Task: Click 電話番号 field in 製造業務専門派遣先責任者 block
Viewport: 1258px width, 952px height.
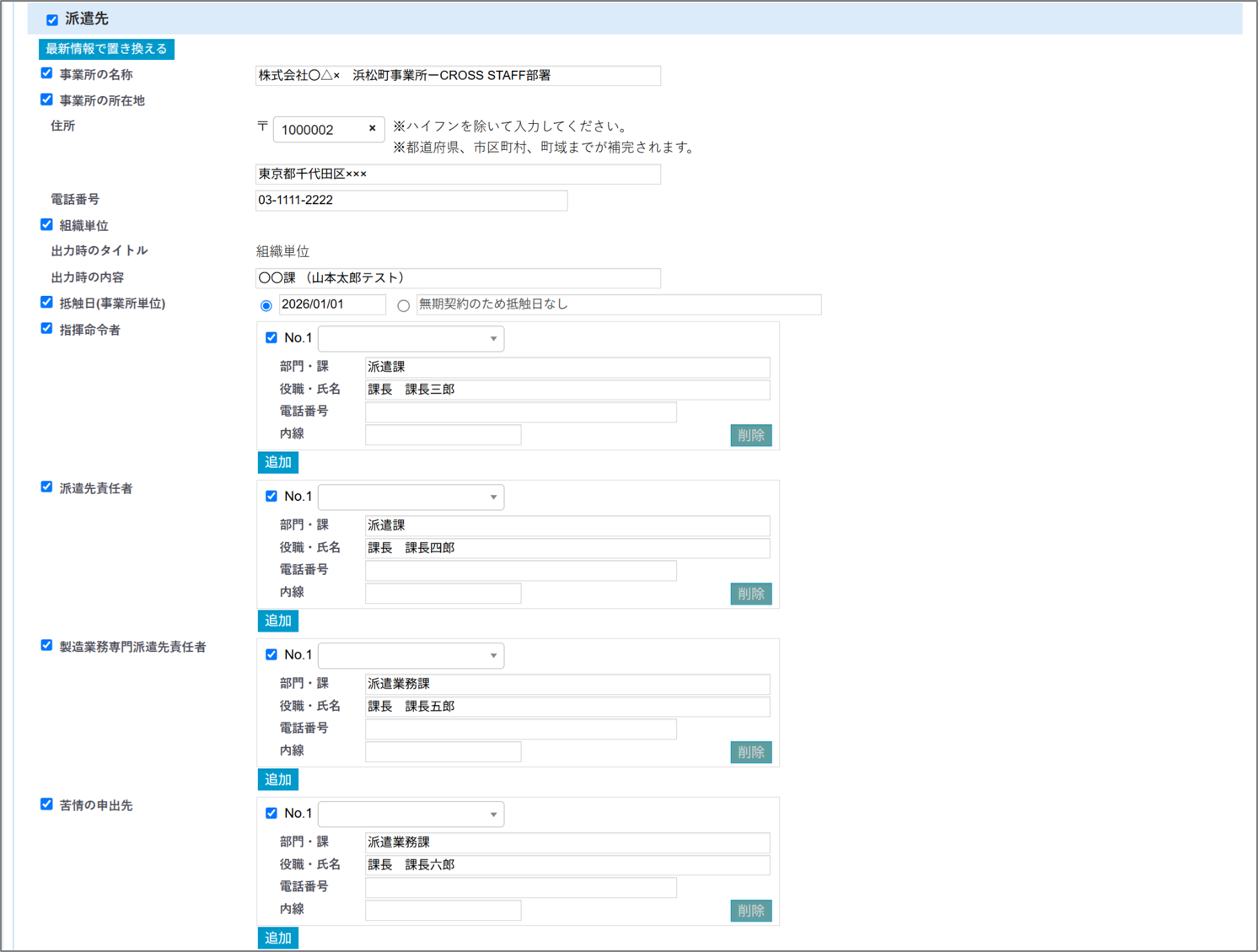Action: click(520, 729)
